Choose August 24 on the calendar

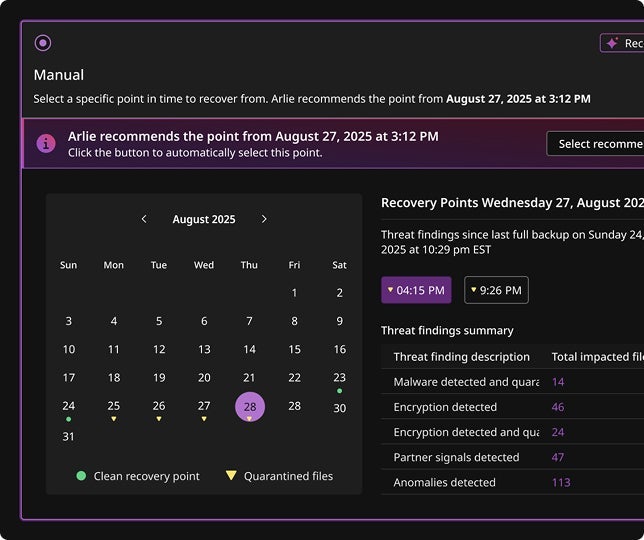pos(68,406)
